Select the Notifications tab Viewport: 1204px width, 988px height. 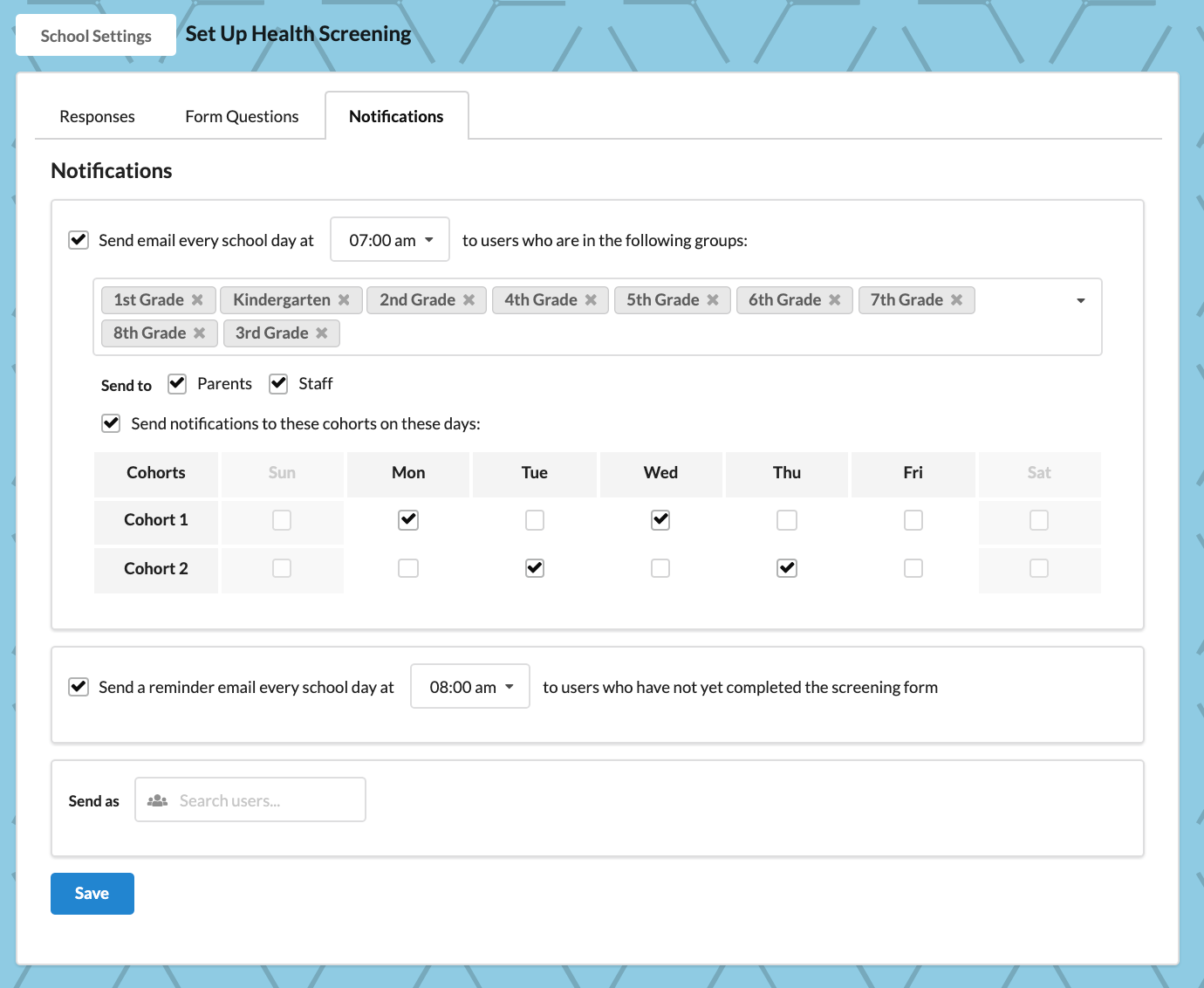click(x=397, y=116)
